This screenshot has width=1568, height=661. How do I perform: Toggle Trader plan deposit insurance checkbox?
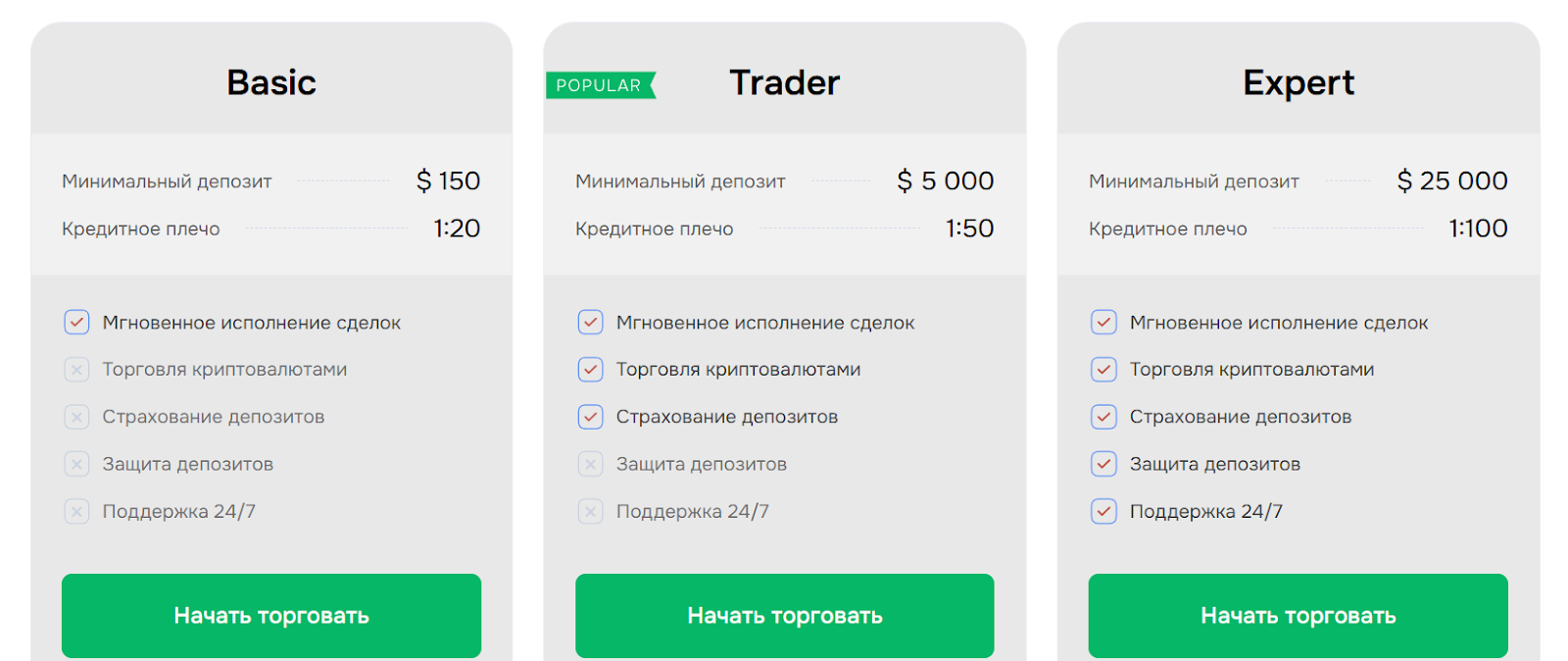pyautogui.click(x=590, y=417)
